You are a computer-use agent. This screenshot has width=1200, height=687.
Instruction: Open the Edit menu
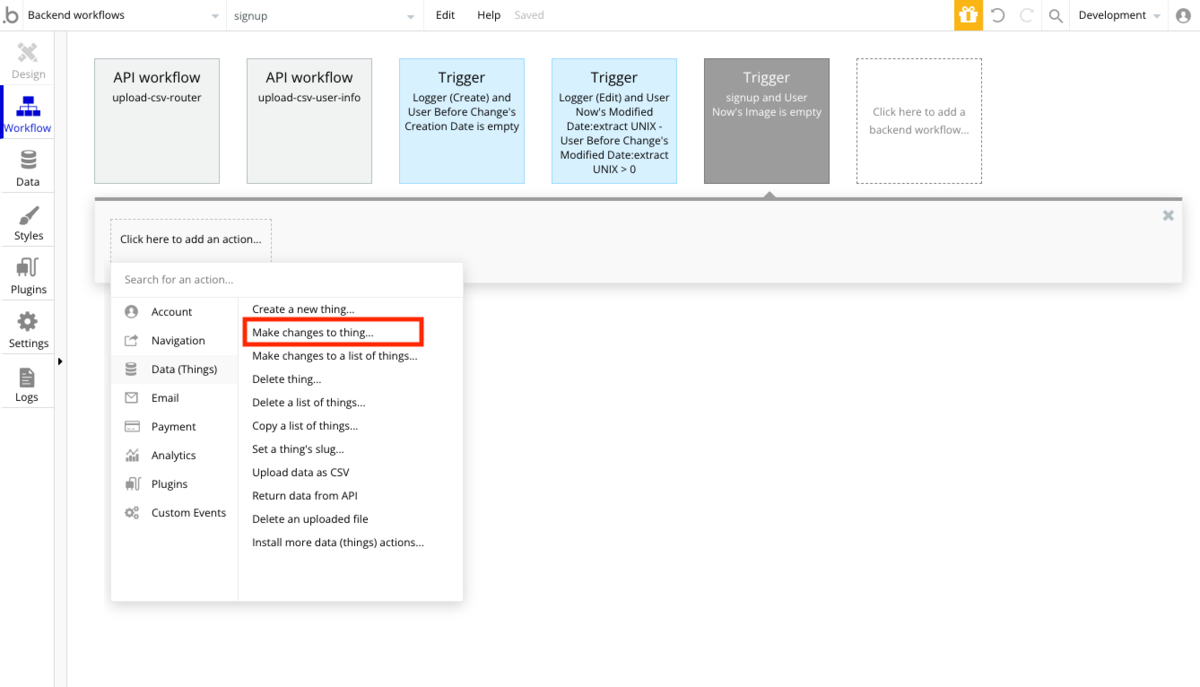click(445, 16)
